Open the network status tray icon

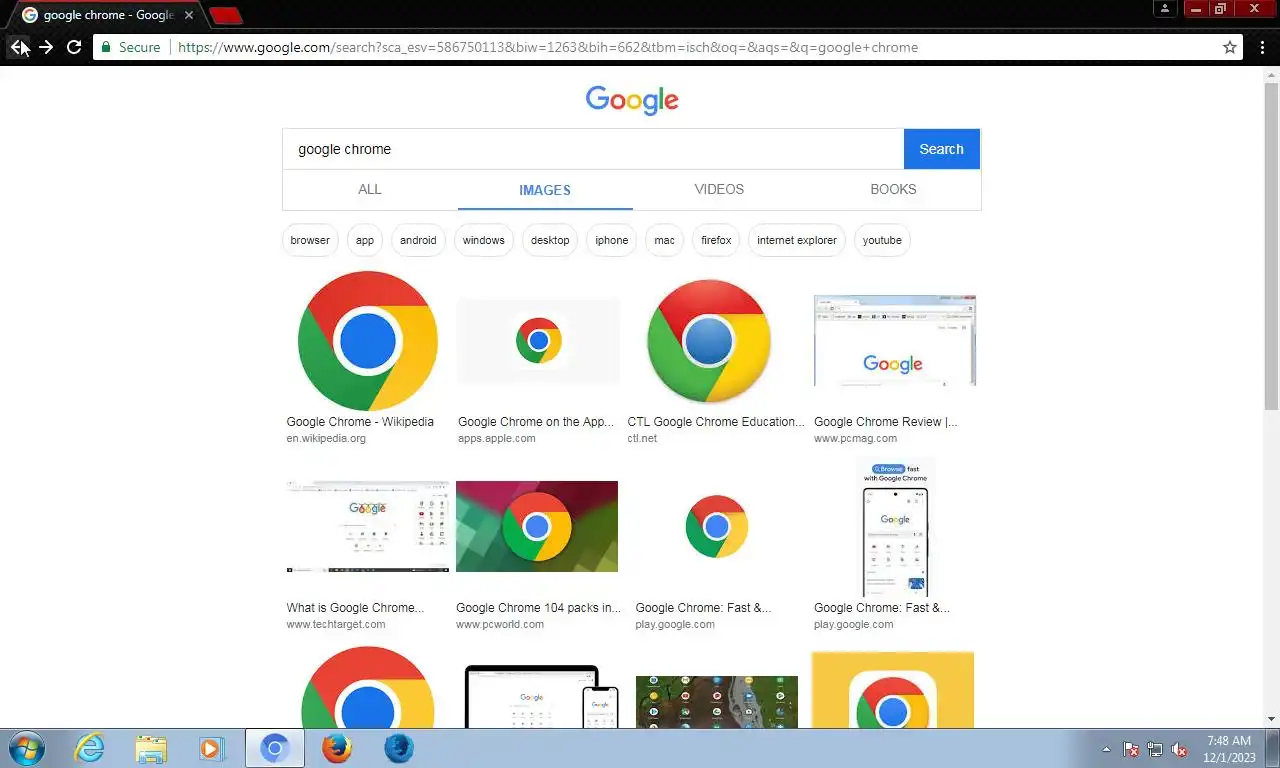[1155, 749]
